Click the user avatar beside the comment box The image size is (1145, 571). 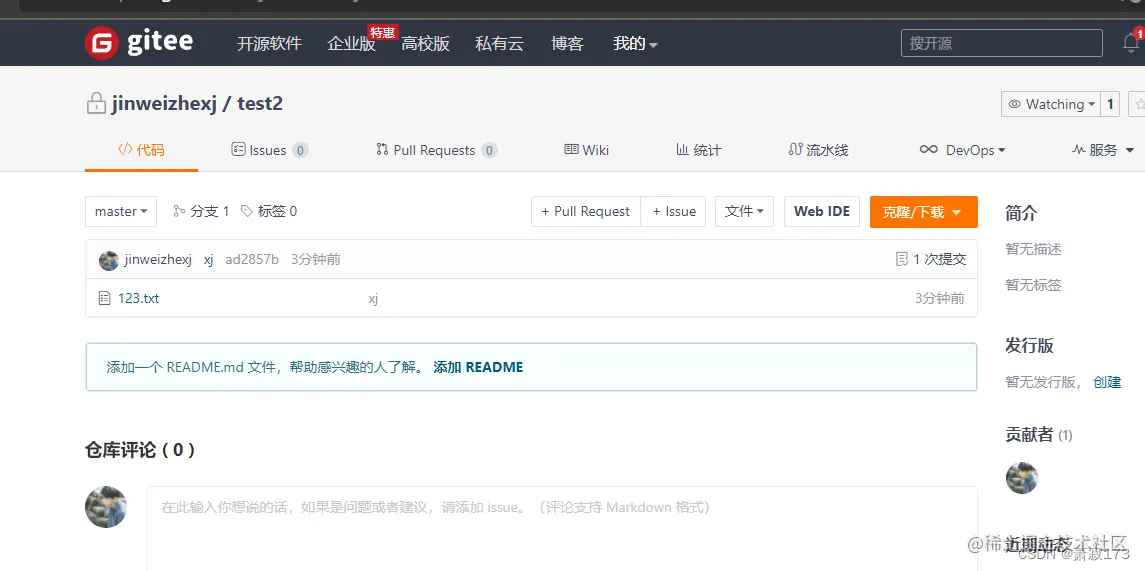click(x=106, y=507)
